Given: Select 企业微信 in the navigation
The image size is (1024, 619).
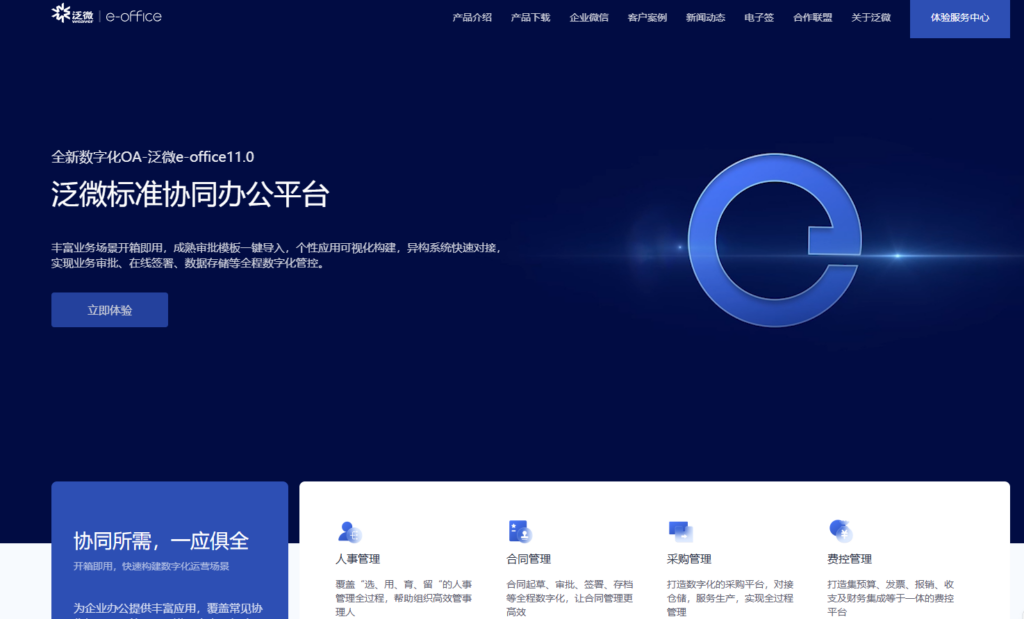Looking at the screenshot, I should click(590, 18).
